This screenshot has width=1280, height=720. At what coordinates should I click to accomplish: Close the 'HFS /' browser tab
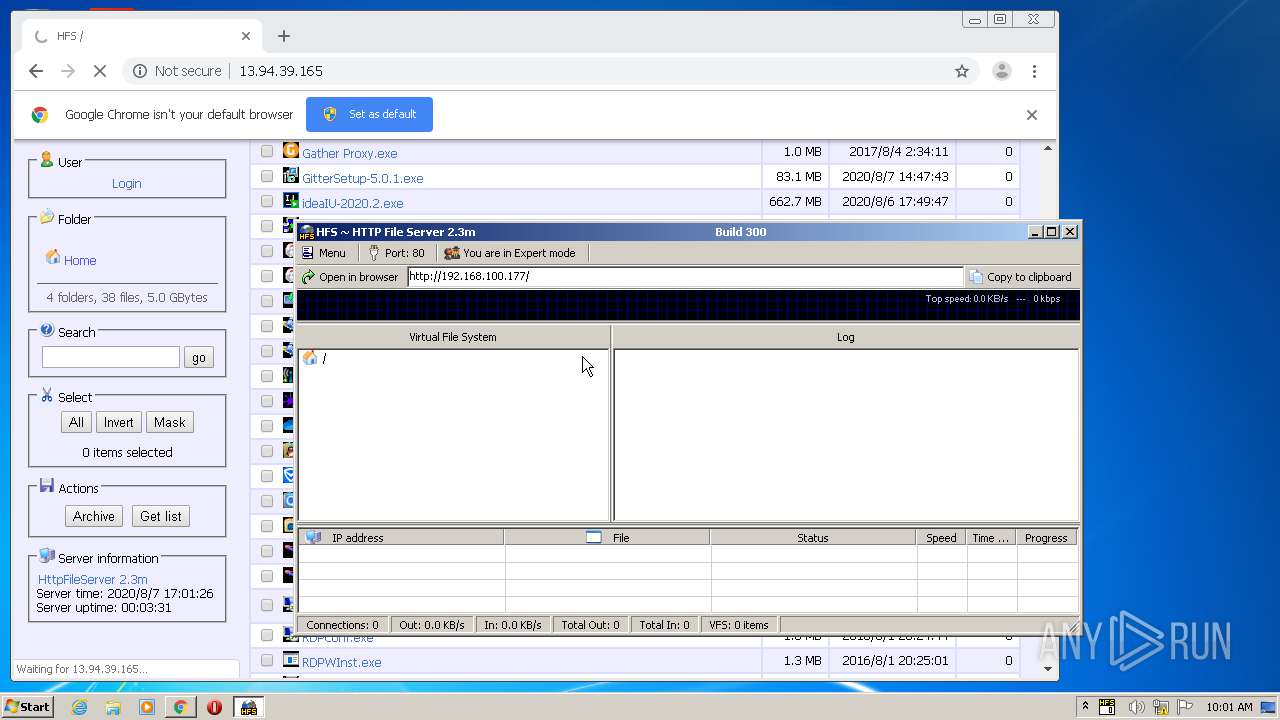point(246,36)
